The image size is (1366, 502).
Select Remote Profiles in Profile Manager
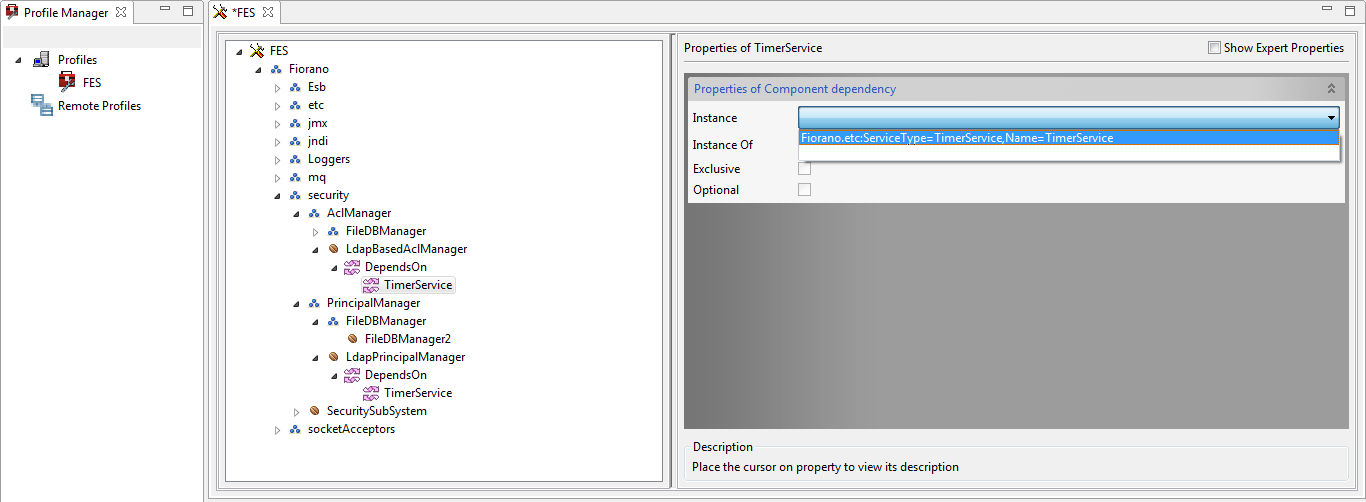[99, 105]
